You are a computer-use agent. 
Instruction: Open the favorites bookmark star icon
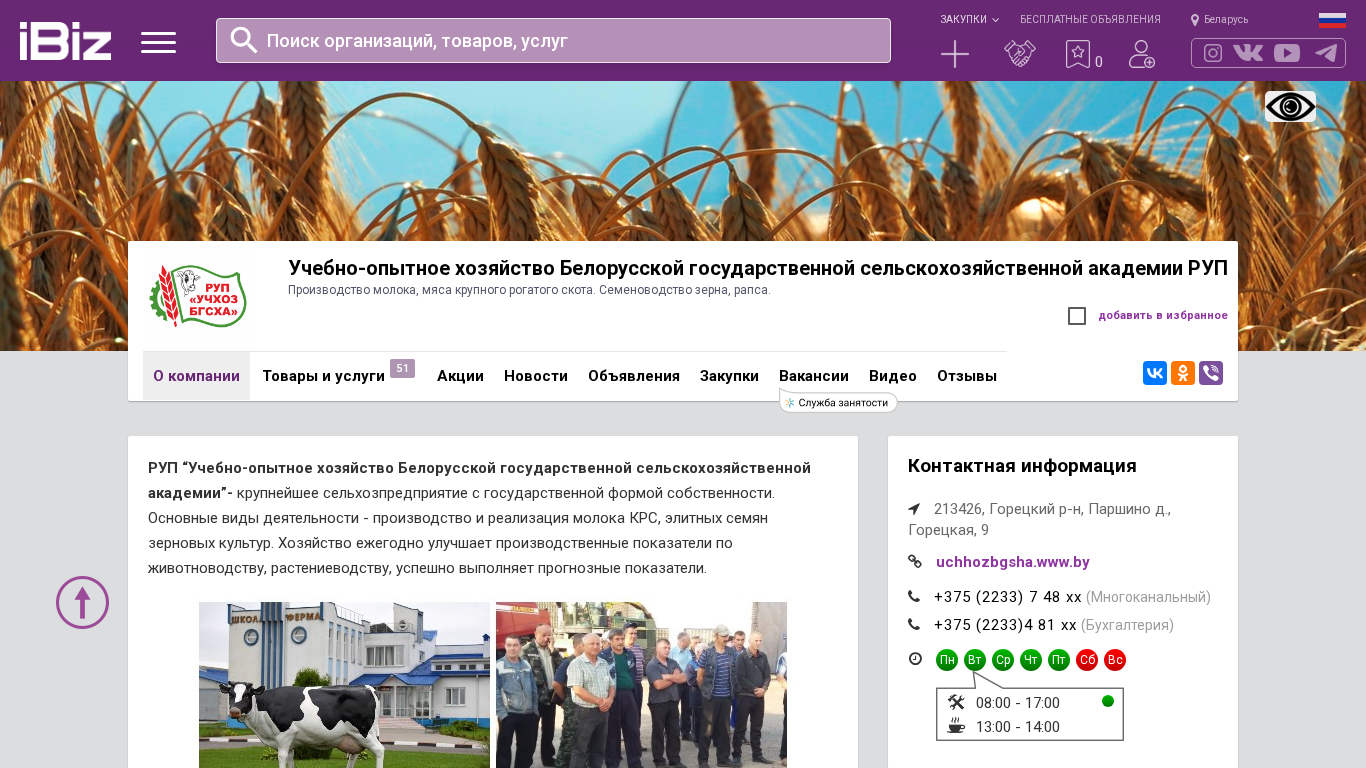1077,54
